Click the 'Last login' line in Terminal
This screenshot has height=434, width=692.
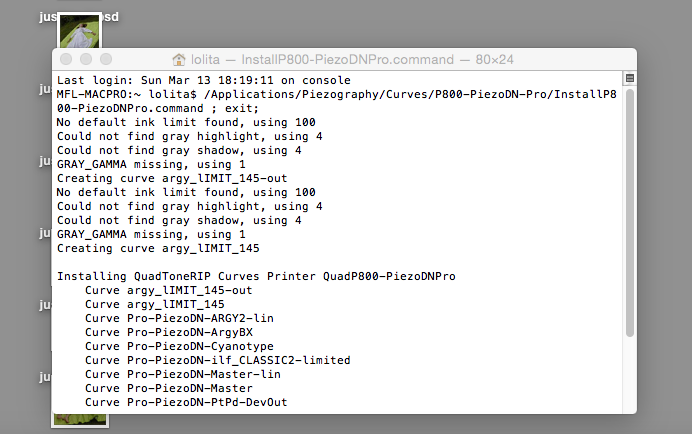(x=203, y=80)
